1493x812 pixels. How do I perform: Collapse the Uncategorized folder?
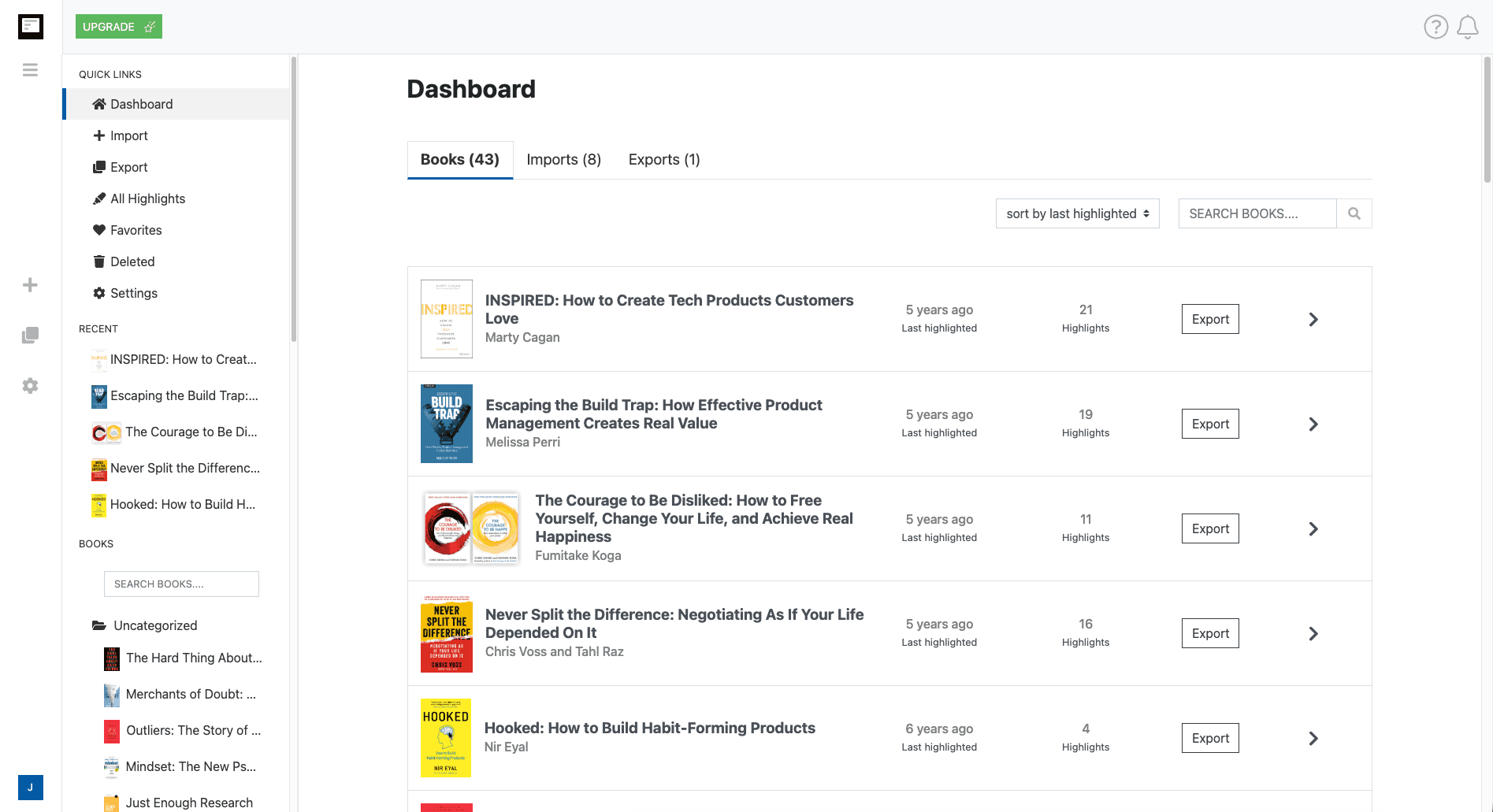pyautogui.click(x=145, y=625)
